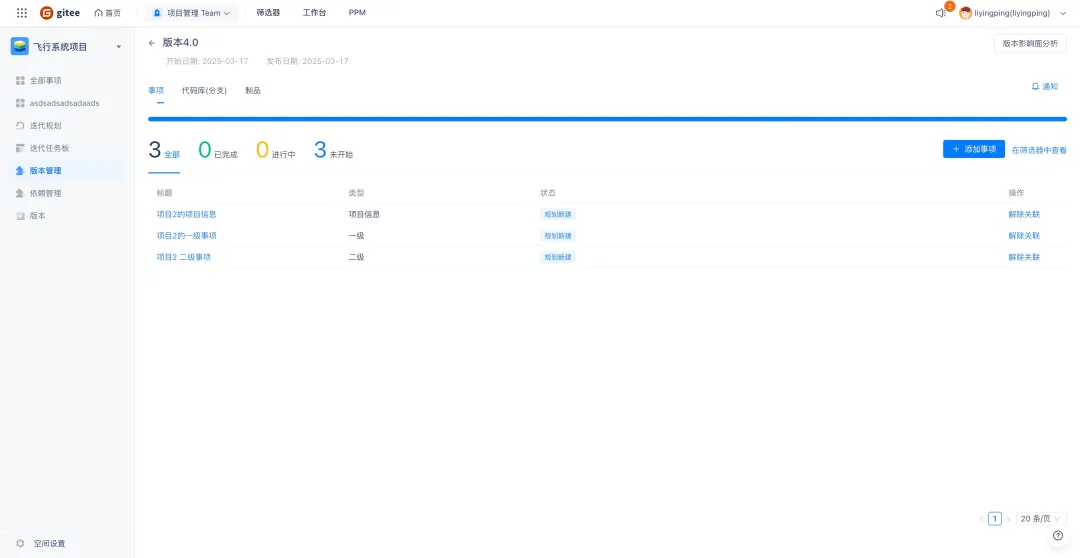
Task: Open the 项目管理 Team dropdown
Action: click(x=191, y=13)
